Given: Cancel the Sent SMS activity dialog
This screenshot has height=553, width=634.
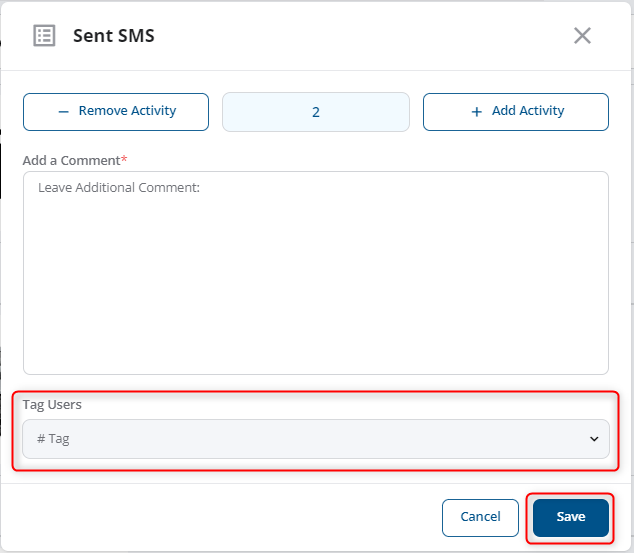Looking at the screenshot, I should tap(480, 518).
